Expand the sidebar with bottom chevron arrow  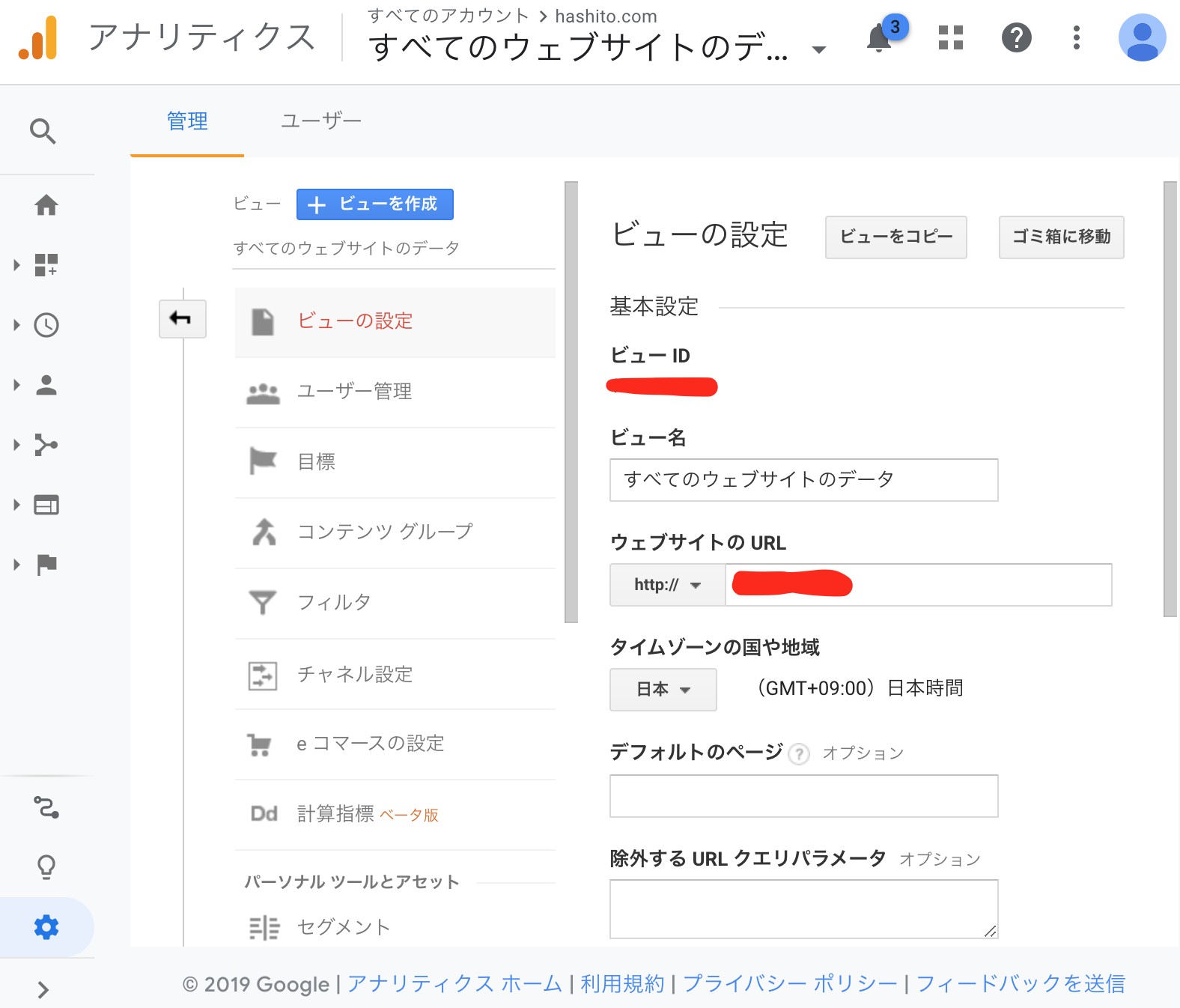43,990
